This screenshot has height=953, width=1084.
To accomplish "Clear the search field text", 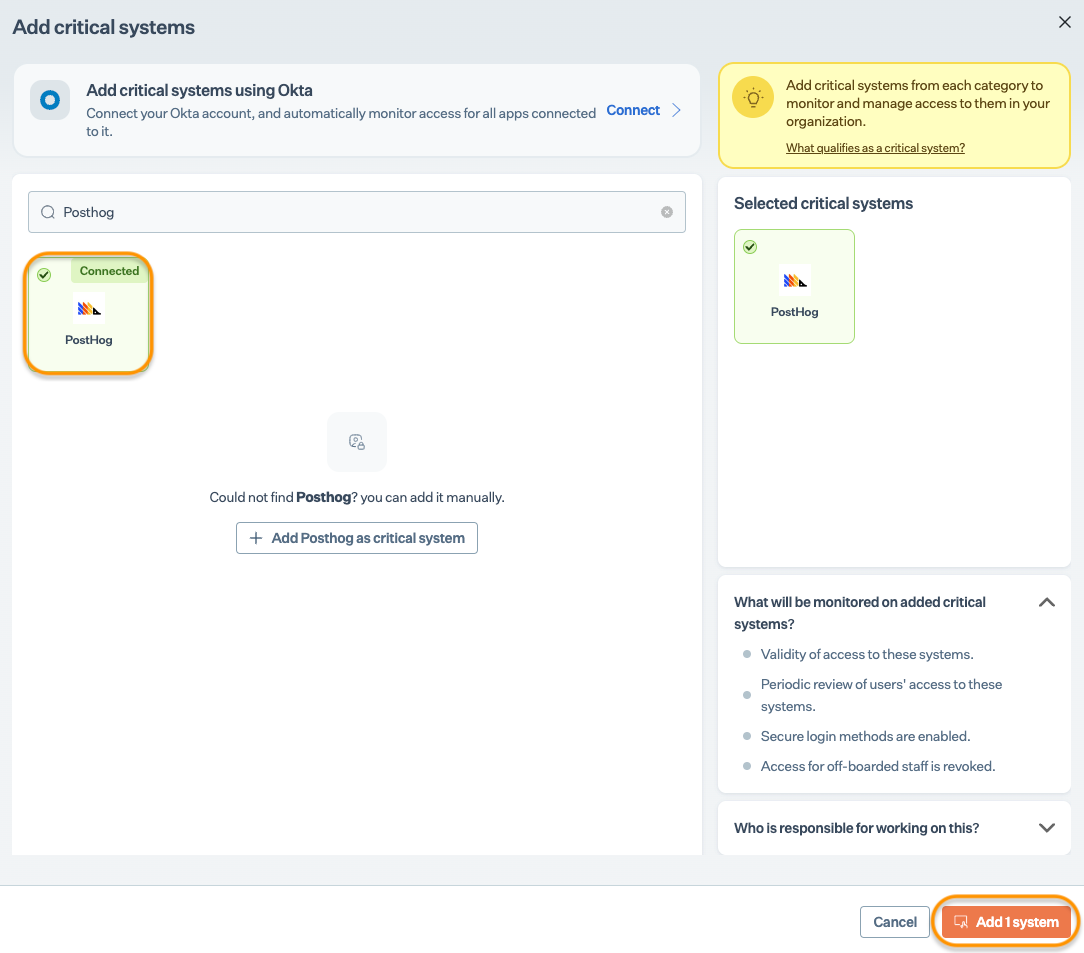I will coord(666,212).
